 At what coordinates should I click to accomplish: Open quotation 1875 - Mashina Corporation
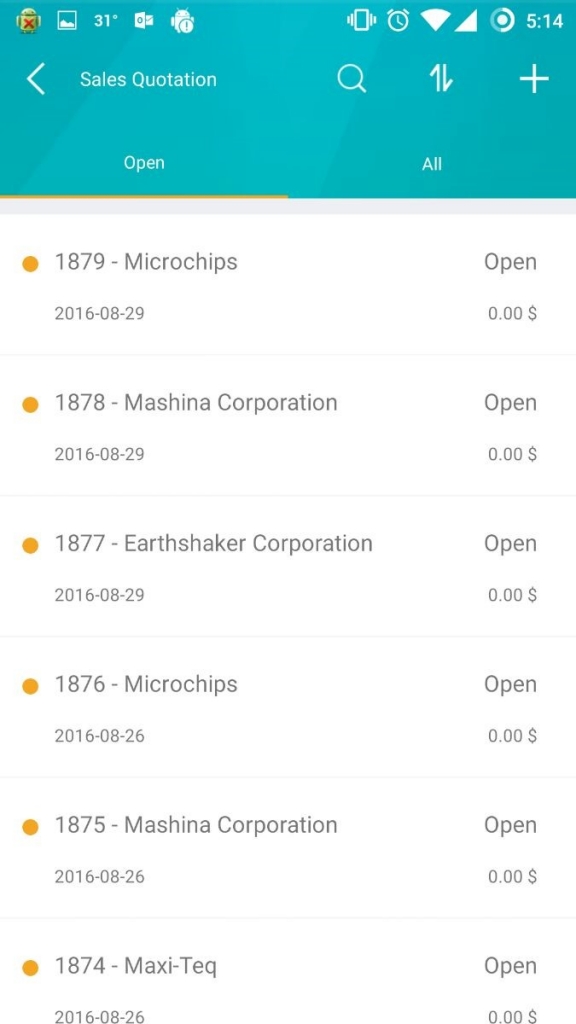[288, 848]
